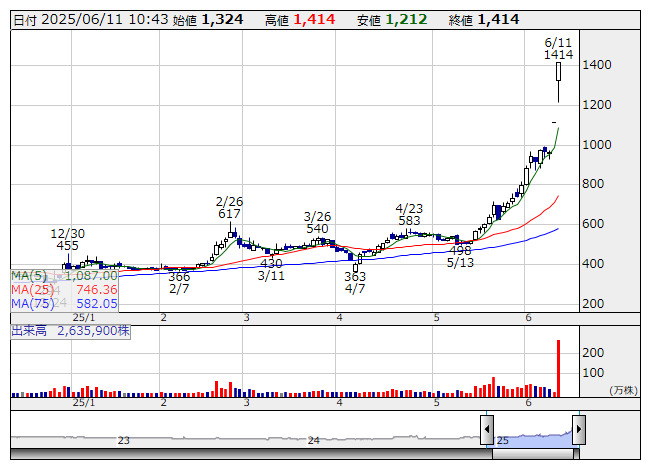
Task: Click the 4/7 low label 363
Action: click(355, 276)
